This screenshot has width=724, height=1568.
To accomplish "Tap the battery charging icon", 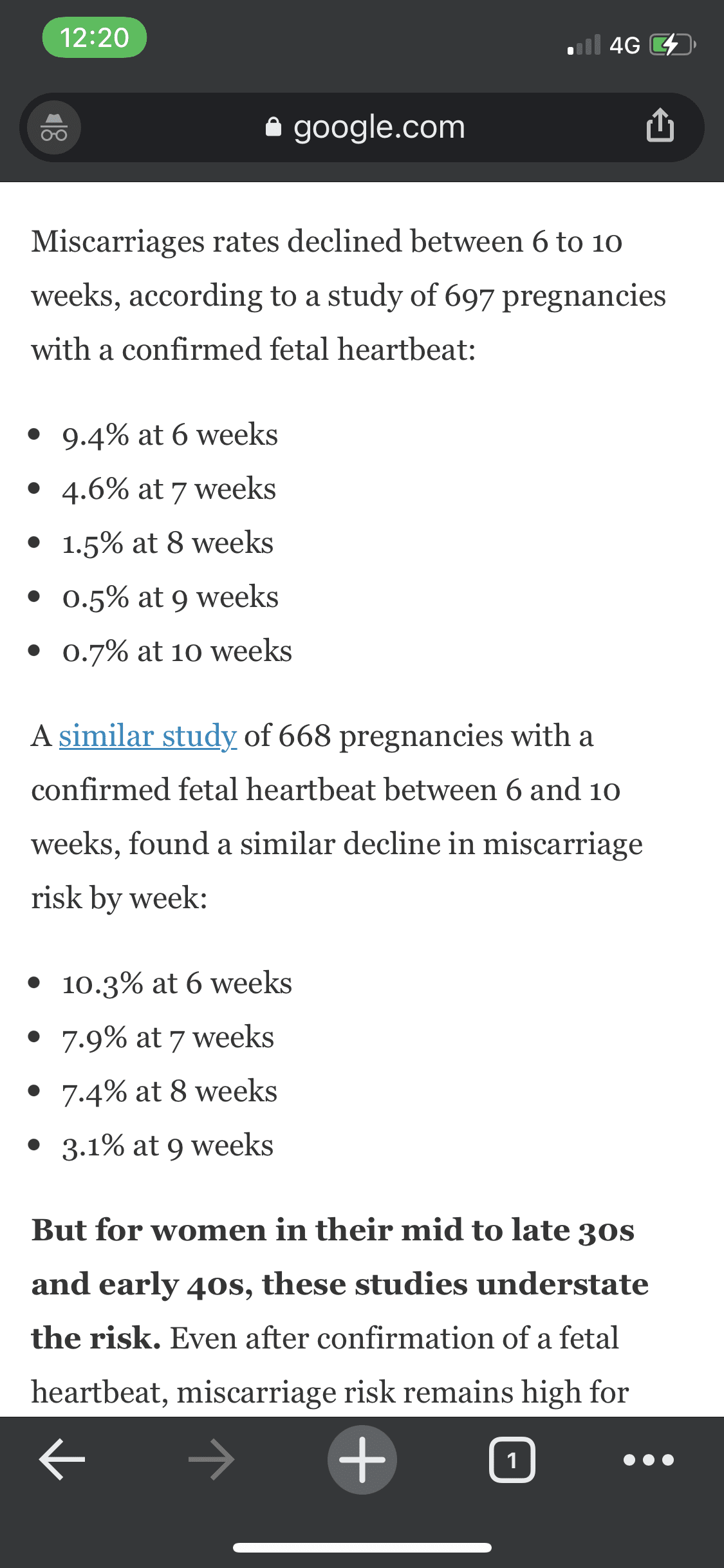I will click(673, 45).
